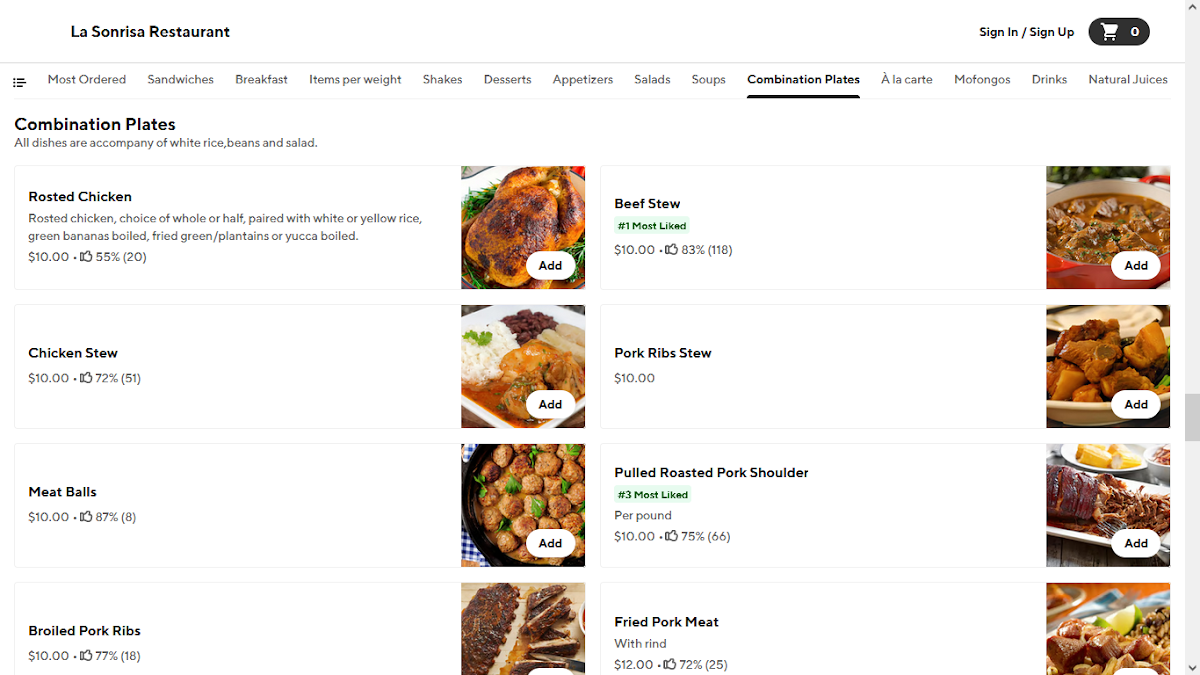Open the Chicken Stew dish photo
This screenshot has height=675, width=1200.
pos(523,367)
